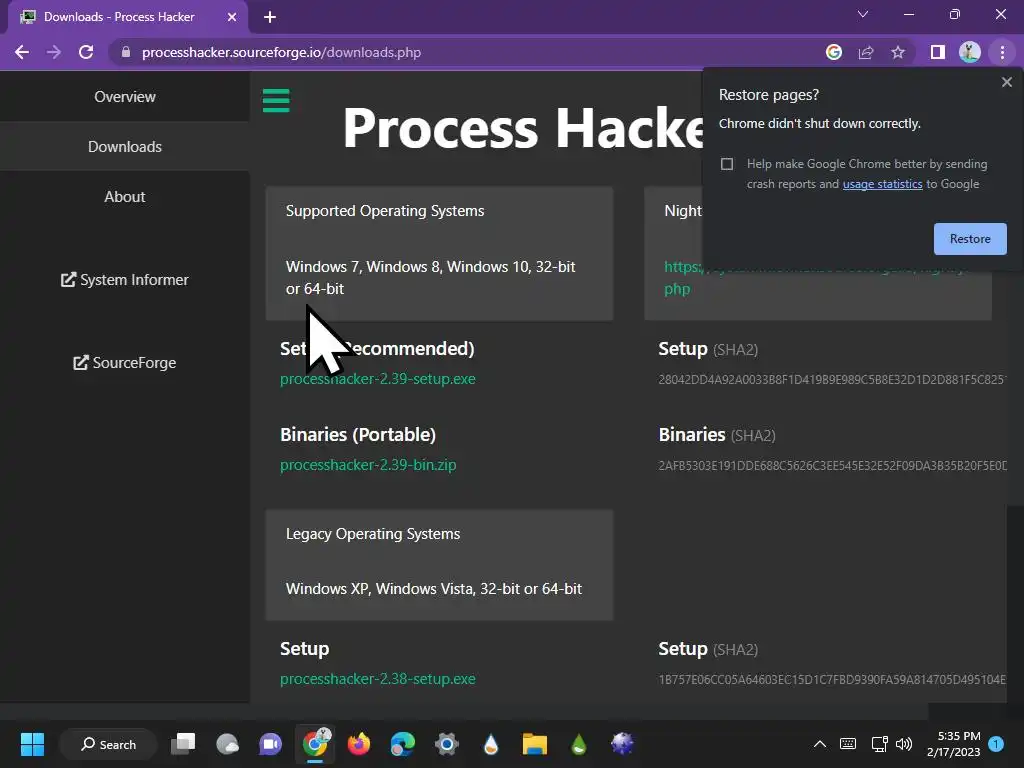This screenshot has height=768, width=1024.
Task: Reload the page with the refresh icon
Action: point(86,52)
